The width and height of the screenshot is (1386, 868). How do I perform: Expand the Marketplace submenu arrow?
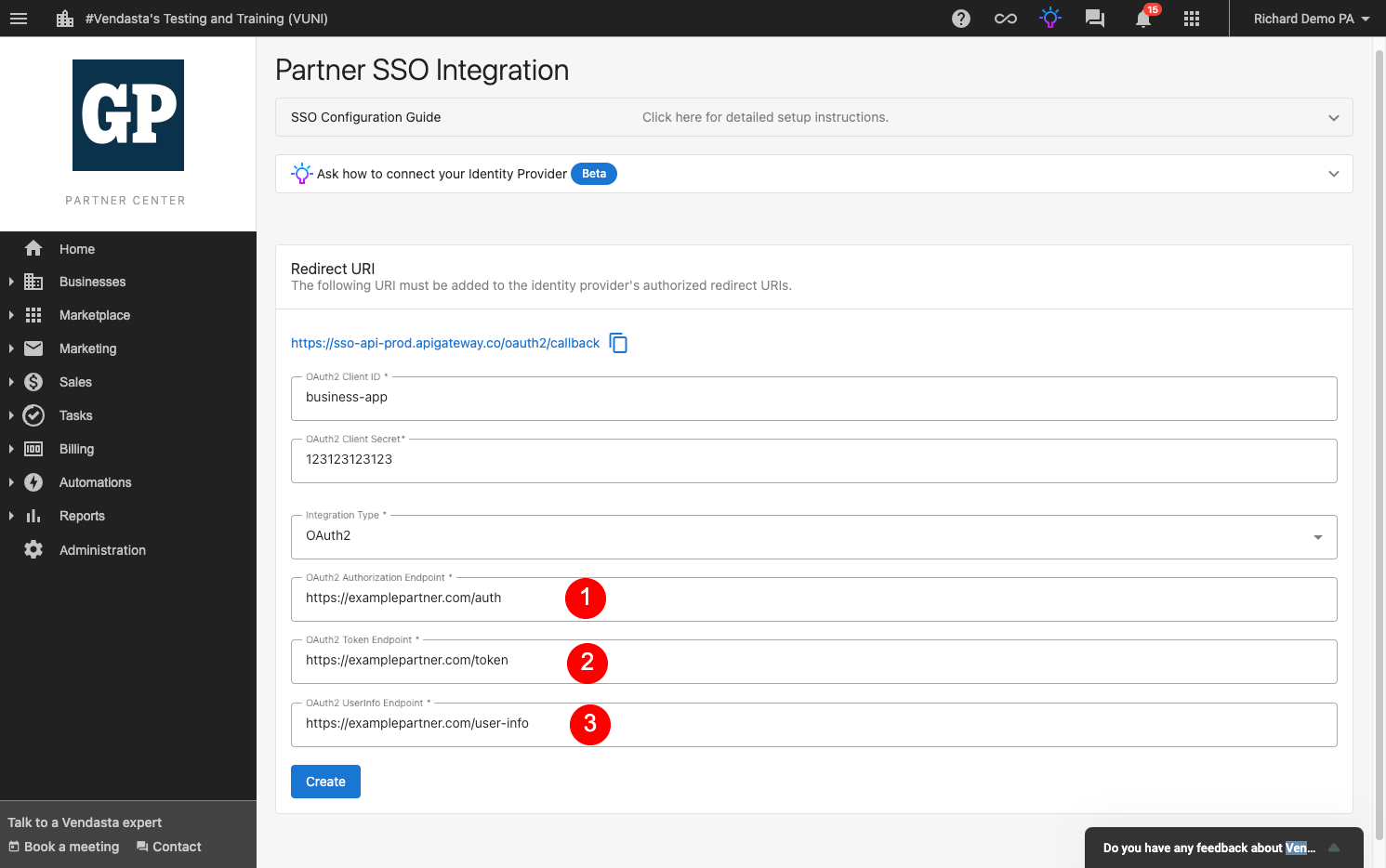pos(11,315)
